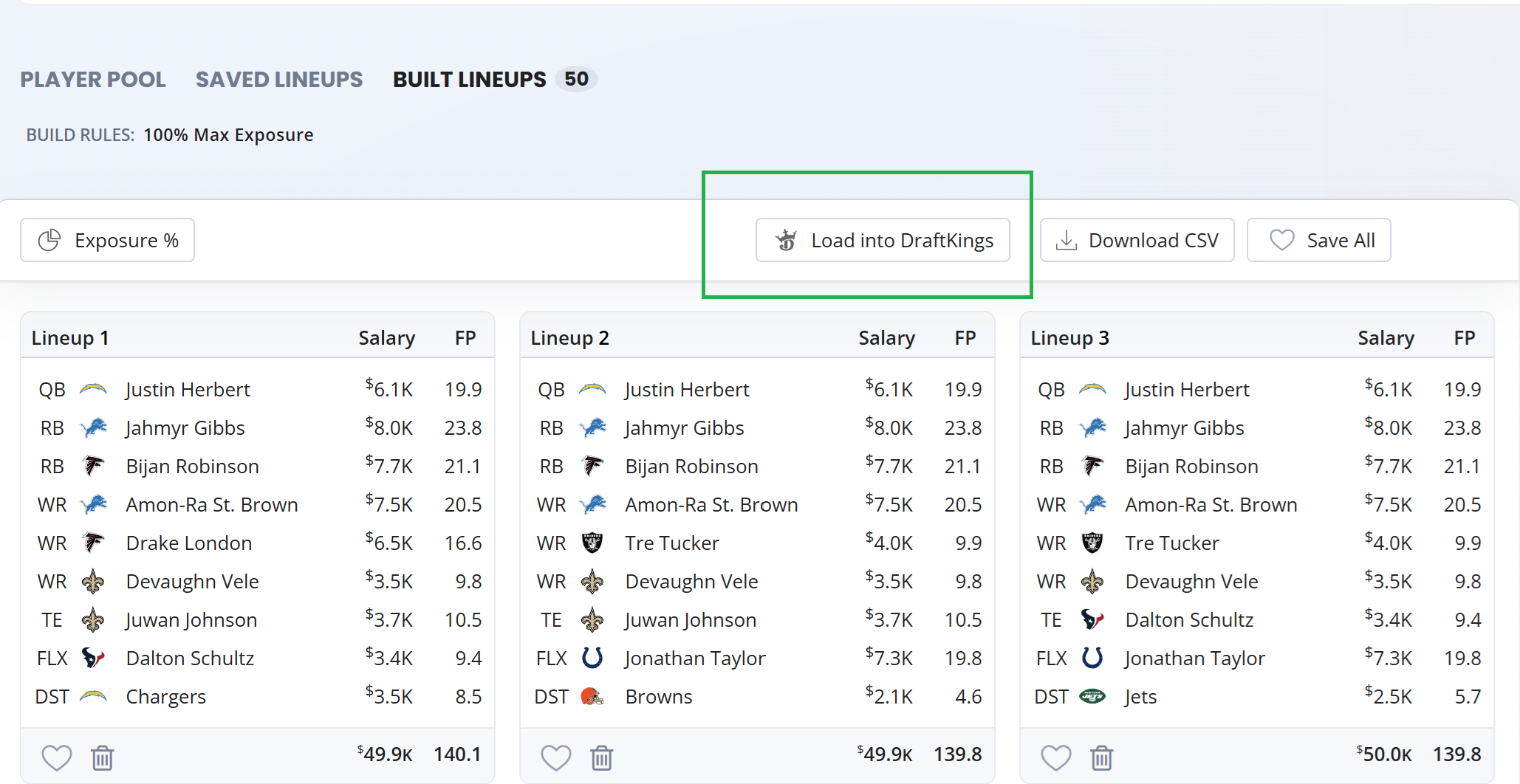Viewport: 1520px width, 784px height.
Task: Click the 100% Max Exposure build rule
Action: [228, 135]
